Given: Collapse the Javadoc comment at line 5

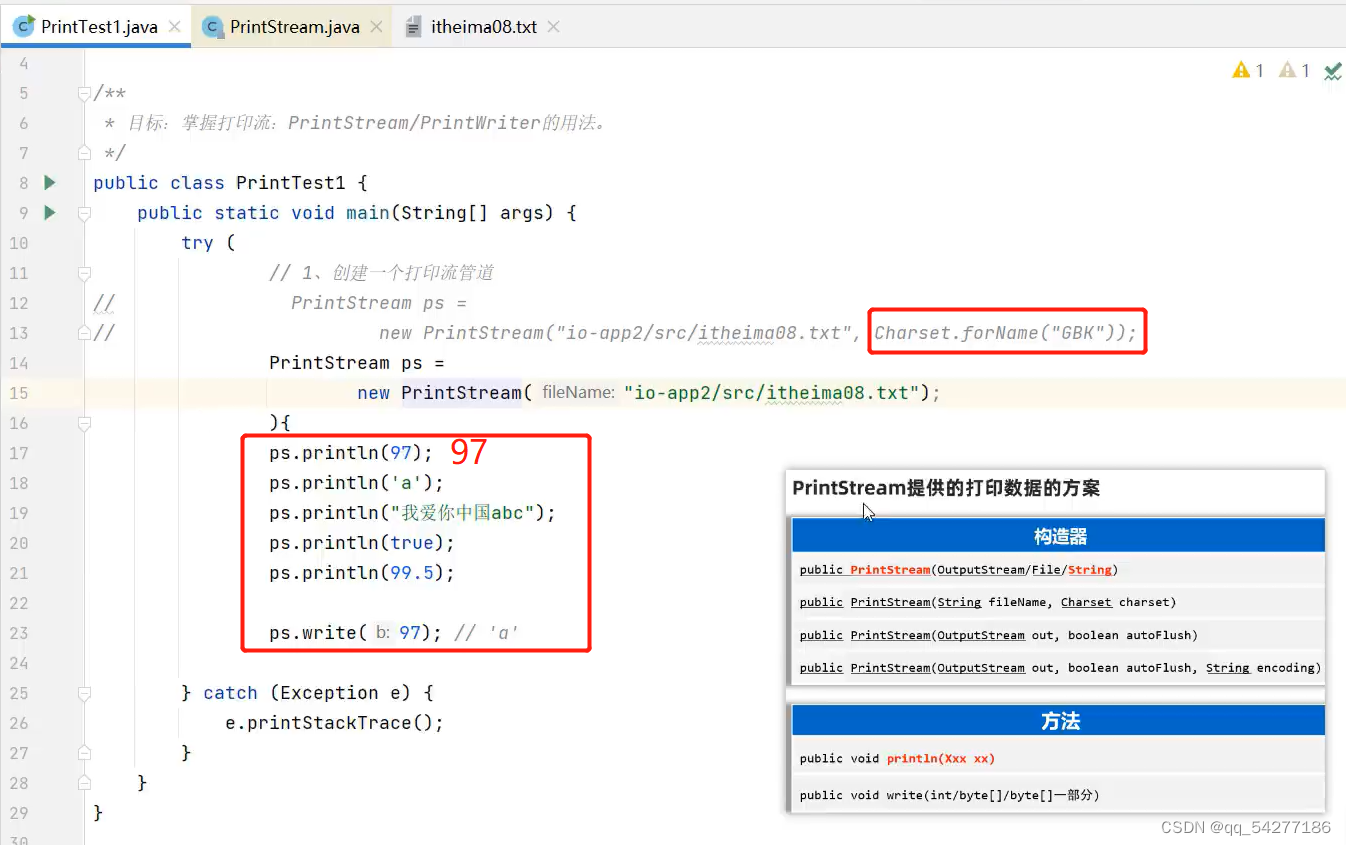Looking at the screenshot, I should tap(84, 93).
